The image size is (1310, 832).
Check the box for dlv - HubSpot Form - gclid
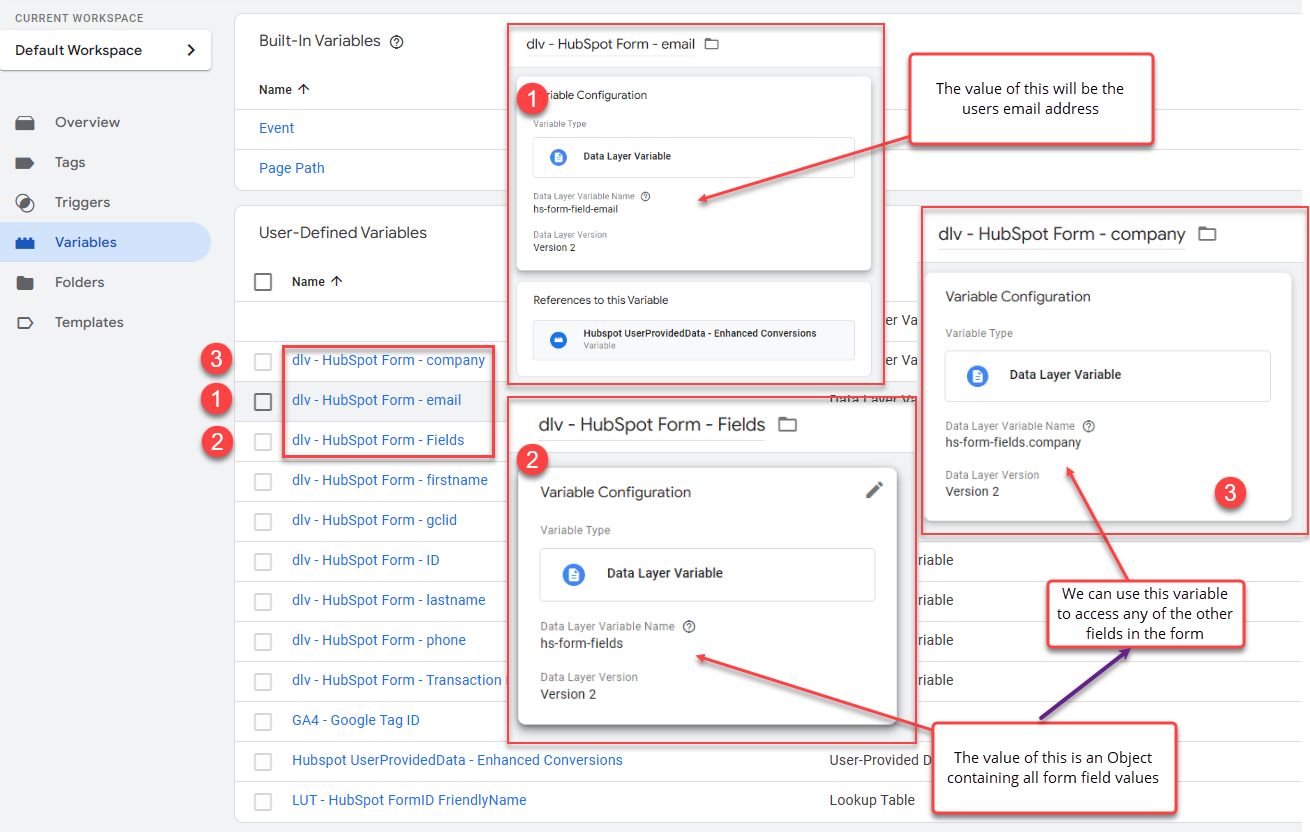coord(263,521)
